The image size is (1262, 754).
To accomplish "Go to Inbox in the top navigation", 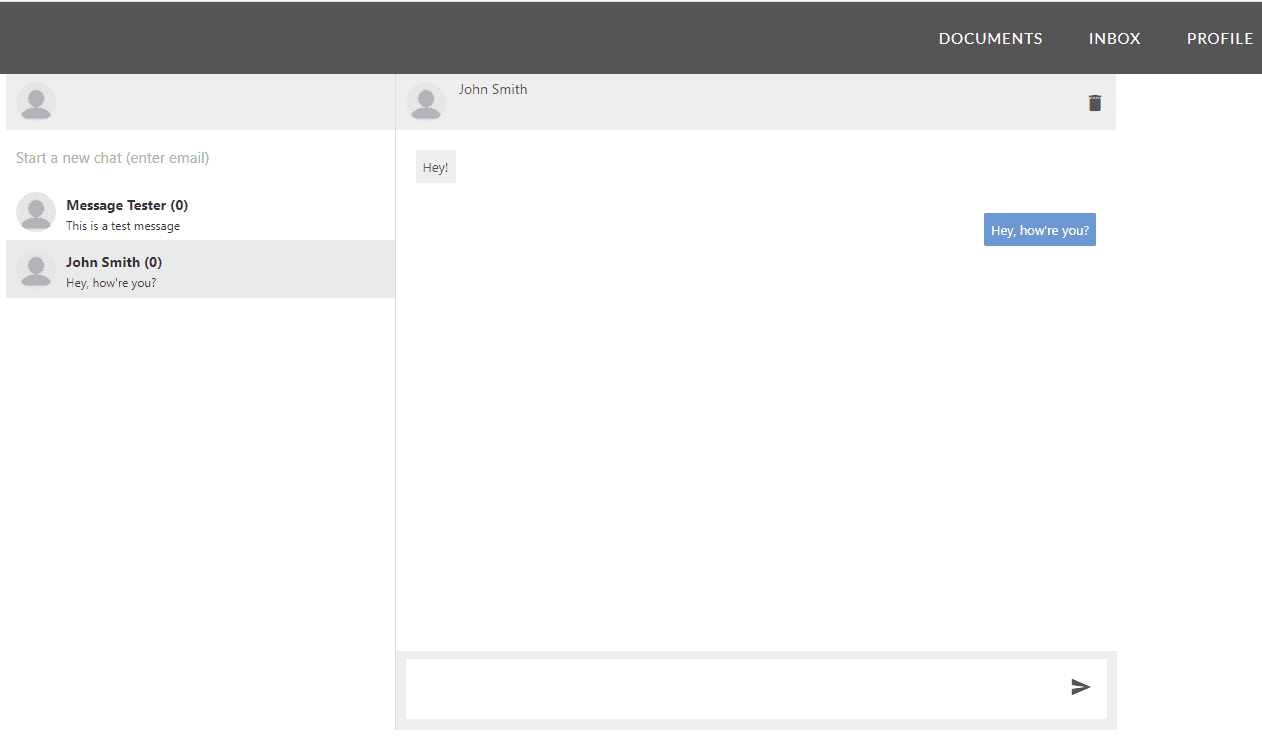I will 1114,39.
